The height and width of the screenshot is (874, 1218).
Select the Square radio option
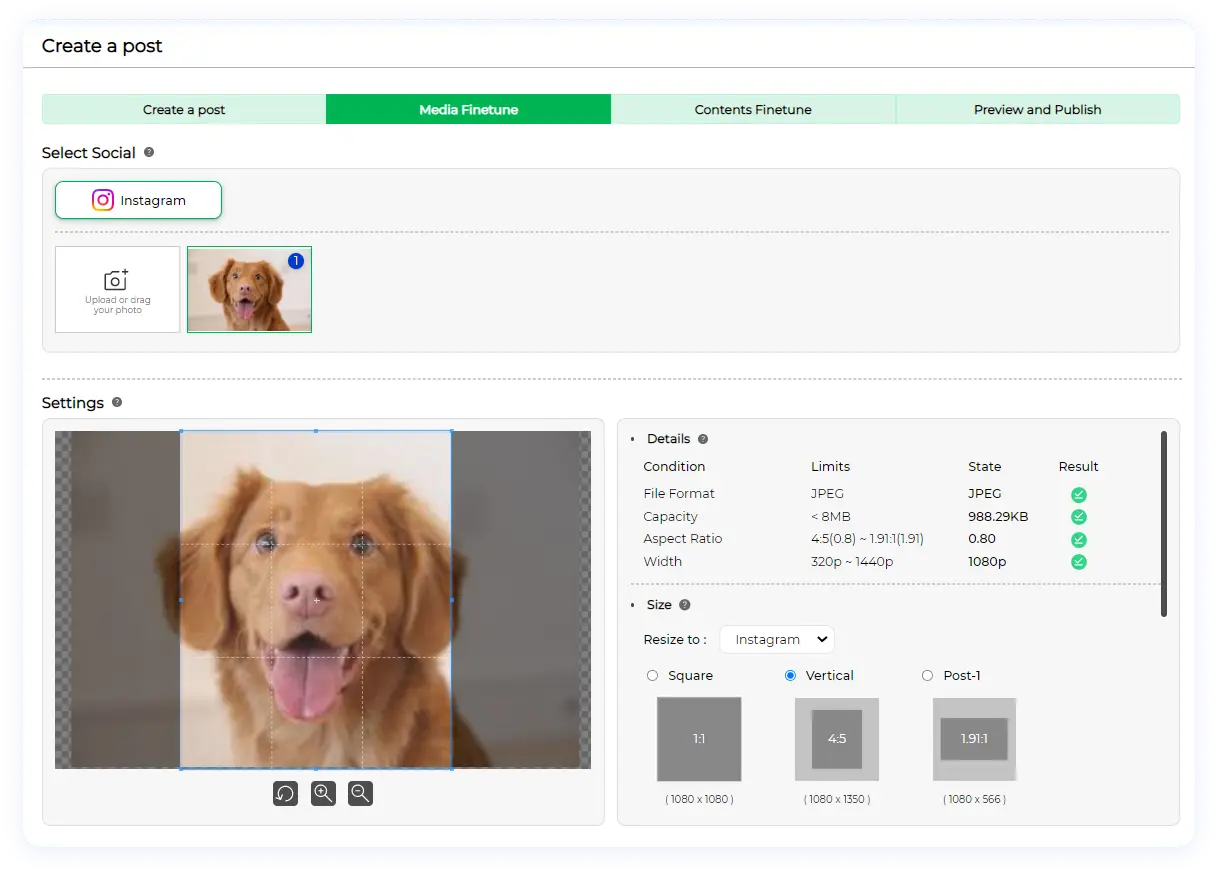tap(653, 676)
